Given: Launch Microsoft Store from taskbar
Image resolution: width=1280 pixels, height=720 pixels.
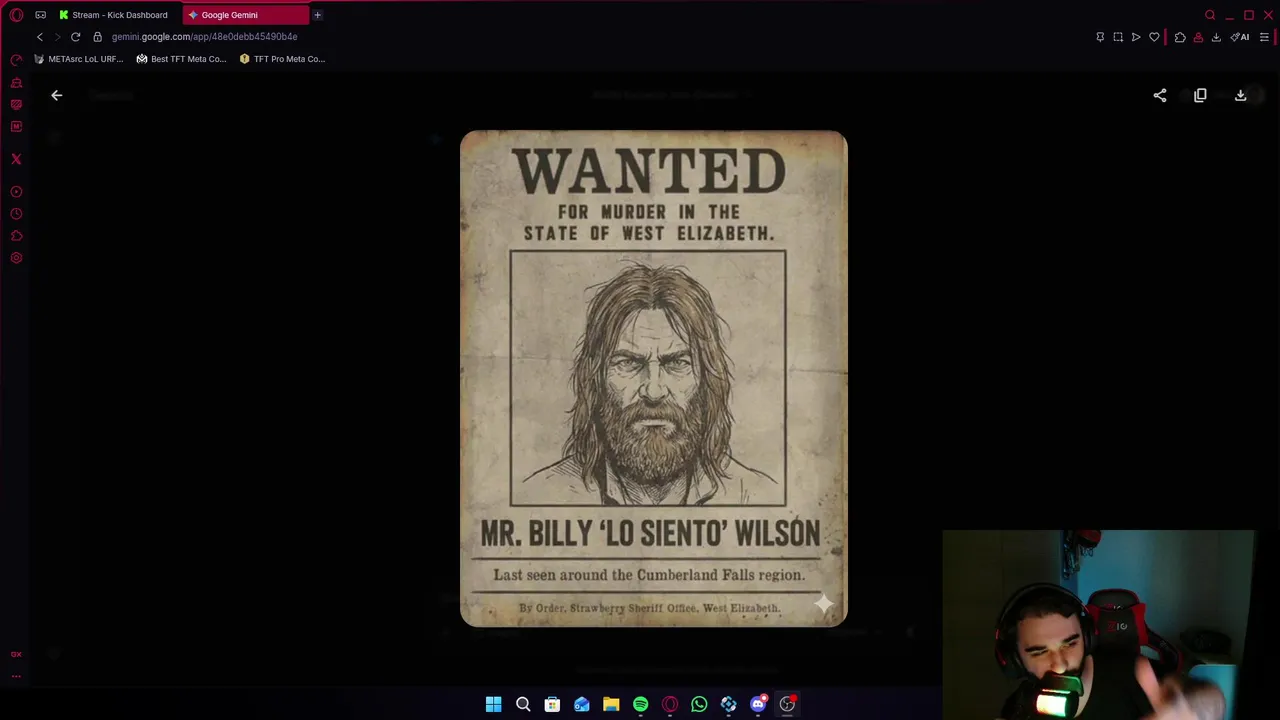Looking at the screenshot, I should pos(552,704).
